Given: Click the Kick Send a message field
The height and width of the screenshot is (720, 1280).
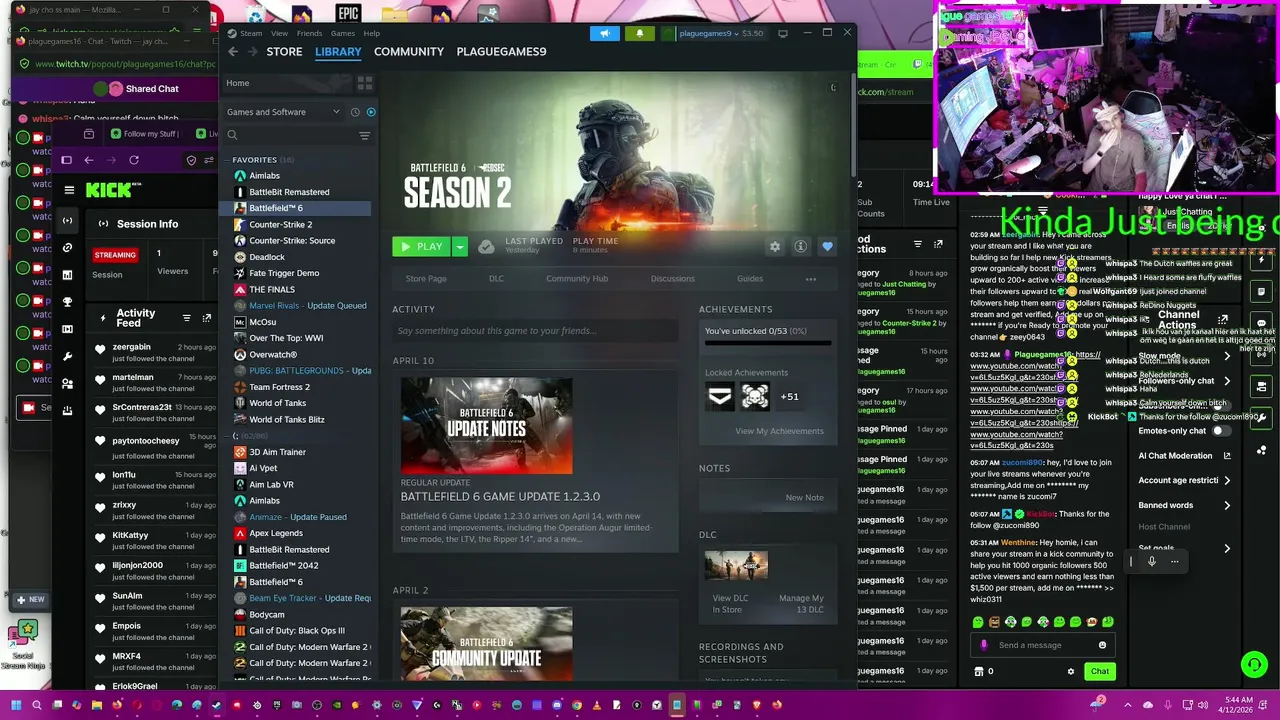Looking at the screenshot, I should pyautogui.click(x=1044, y=645).
